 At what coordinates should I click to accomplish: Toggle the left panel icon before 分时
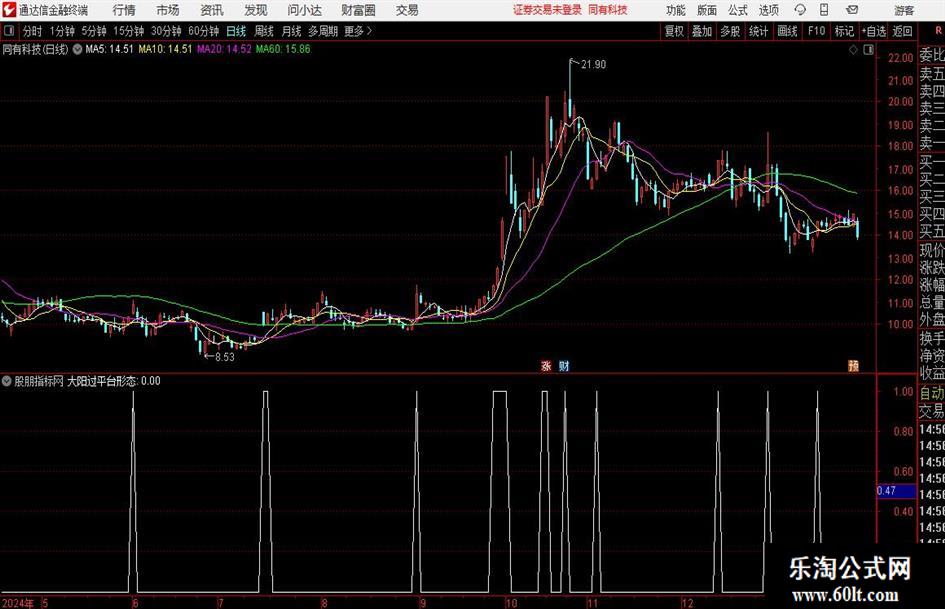coord(9,31)
